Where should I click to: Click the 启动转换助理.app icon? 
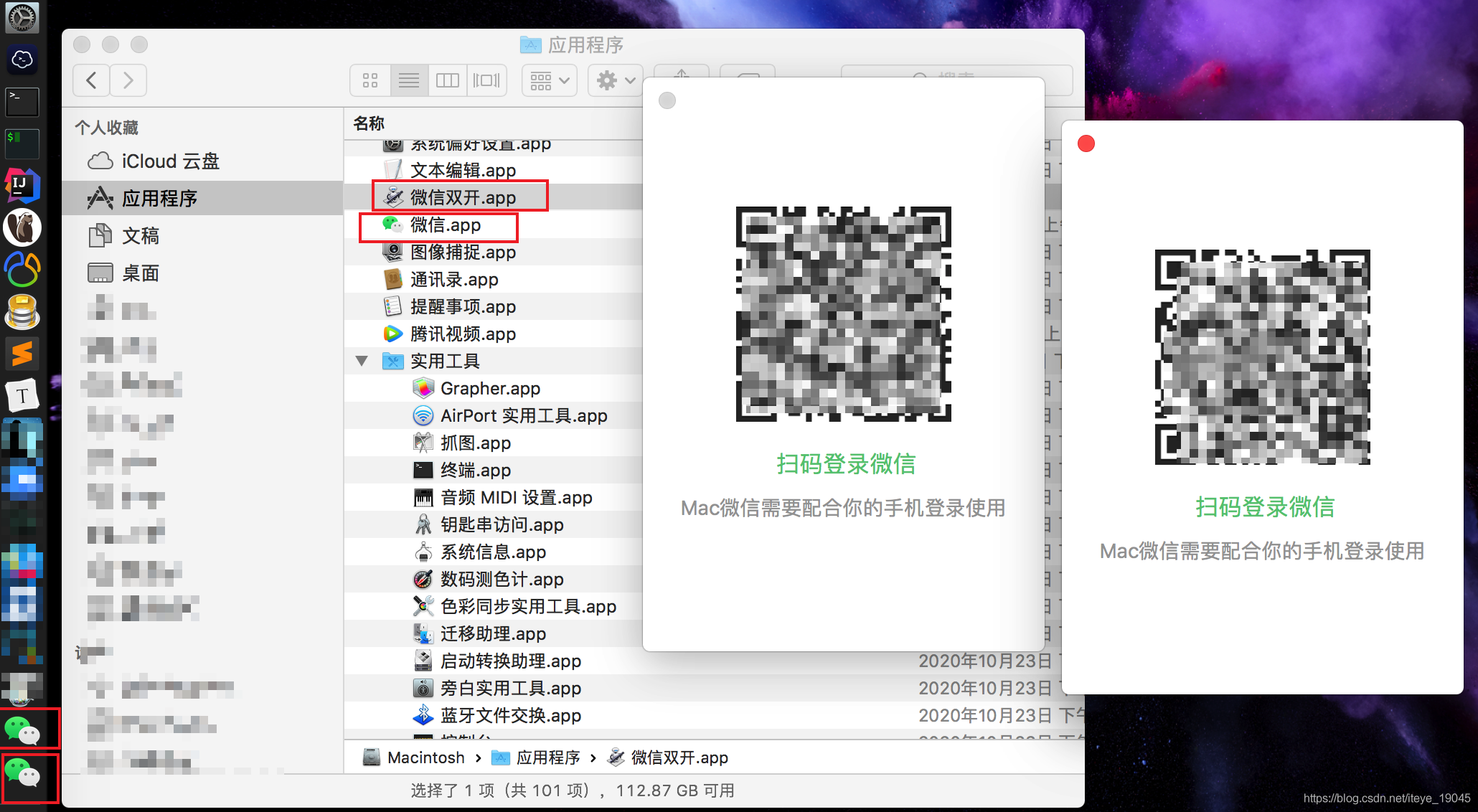423,661
